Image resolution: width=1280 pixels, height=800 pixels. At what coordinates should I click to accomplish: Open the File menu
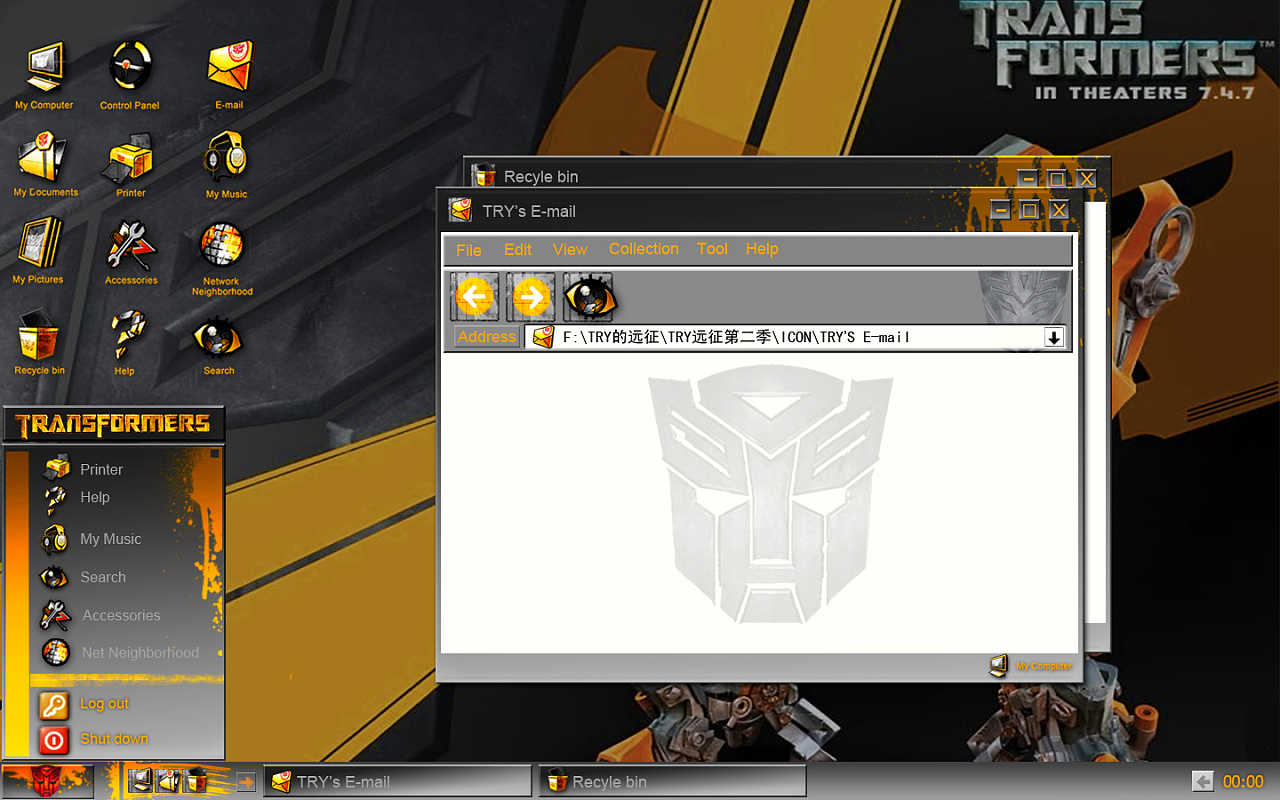tap(468, 250)
